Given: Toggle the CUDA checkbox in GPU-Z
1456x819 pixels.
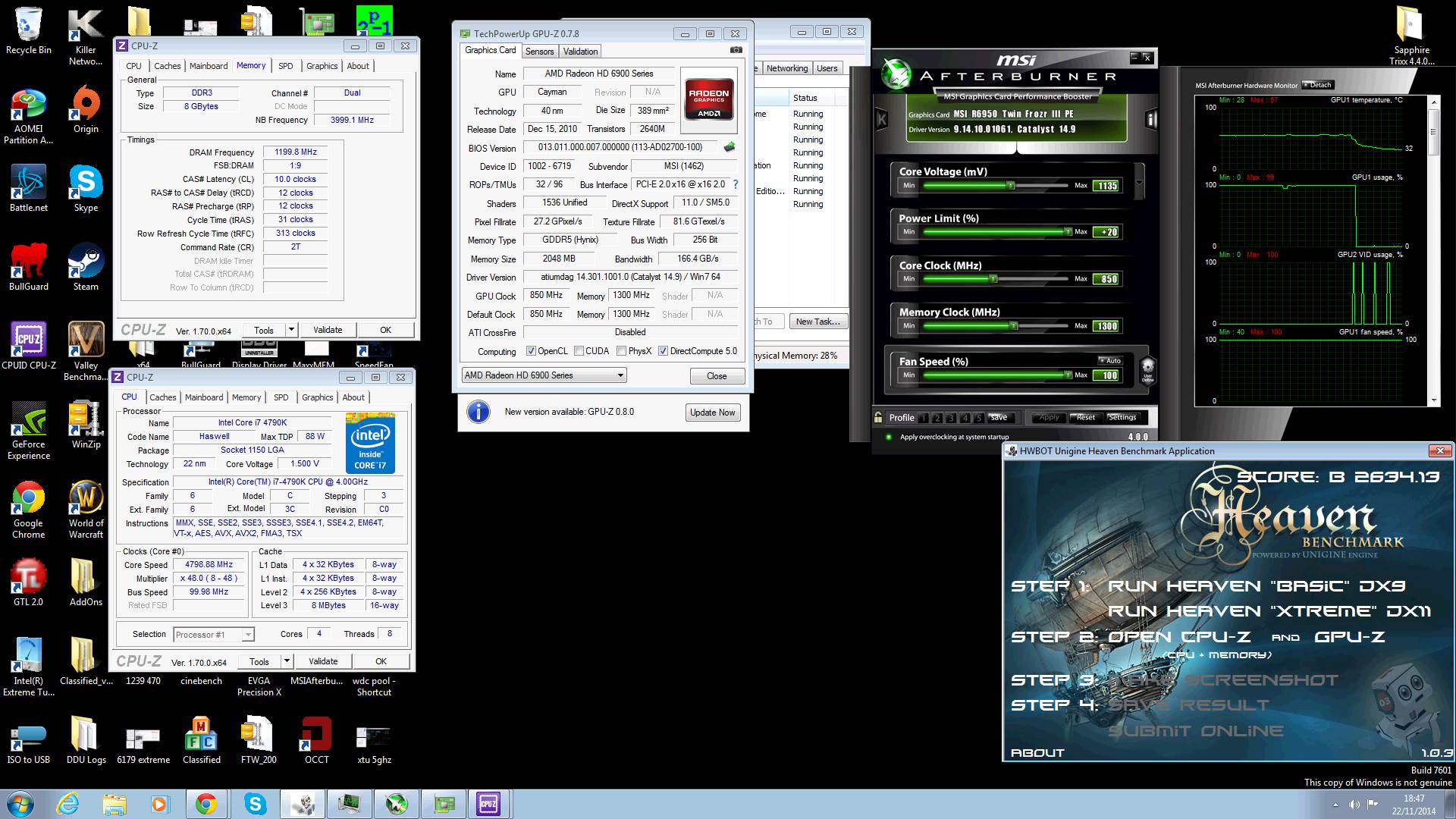Looking at the screenshot, I should click(x=579, y=351).
